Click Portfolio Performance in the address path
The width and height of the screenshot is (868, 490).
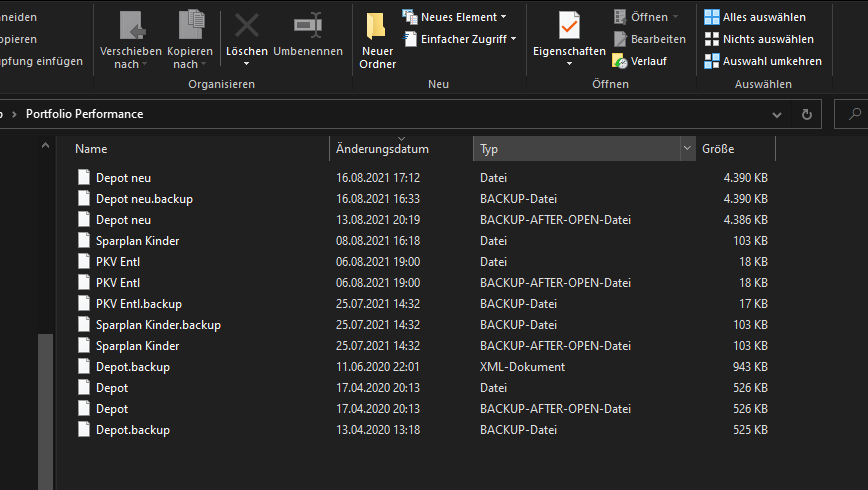[85, 114]
